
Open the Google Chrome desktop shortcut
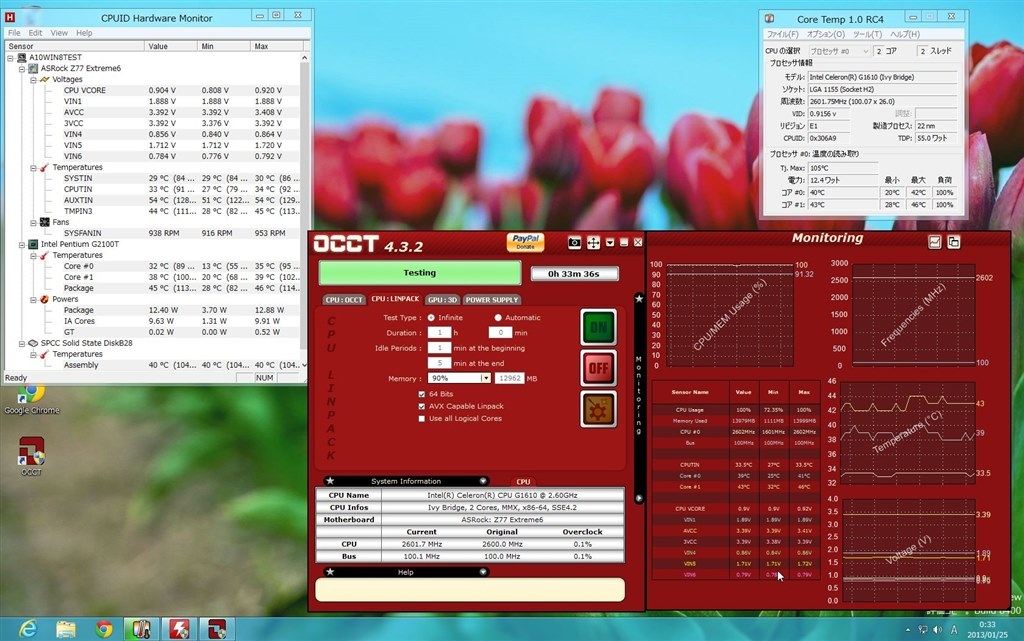pyautogui.click(x=31, y=399)
